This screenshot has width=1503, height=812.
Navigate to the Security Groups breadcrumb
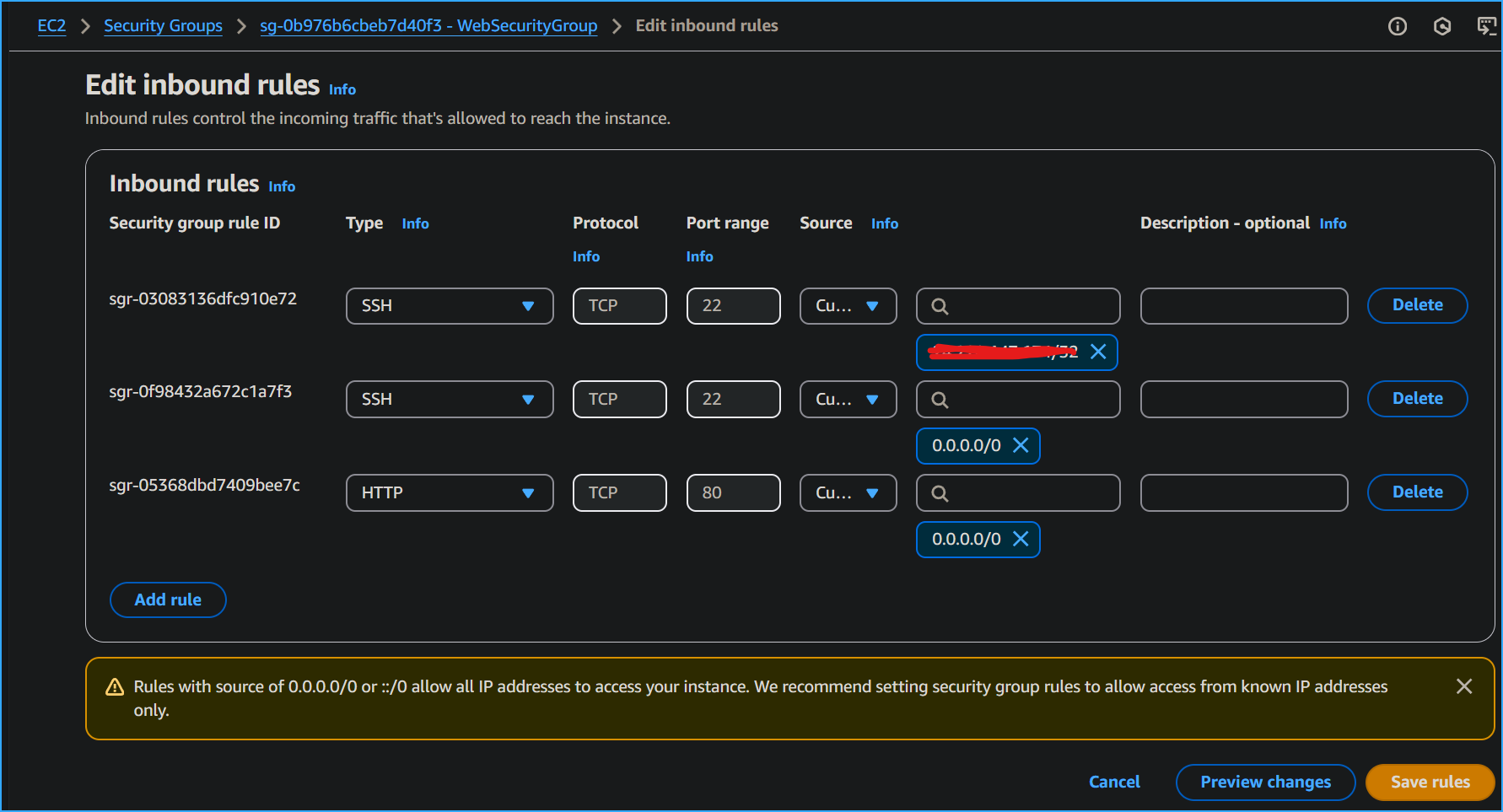pos(163,25)
